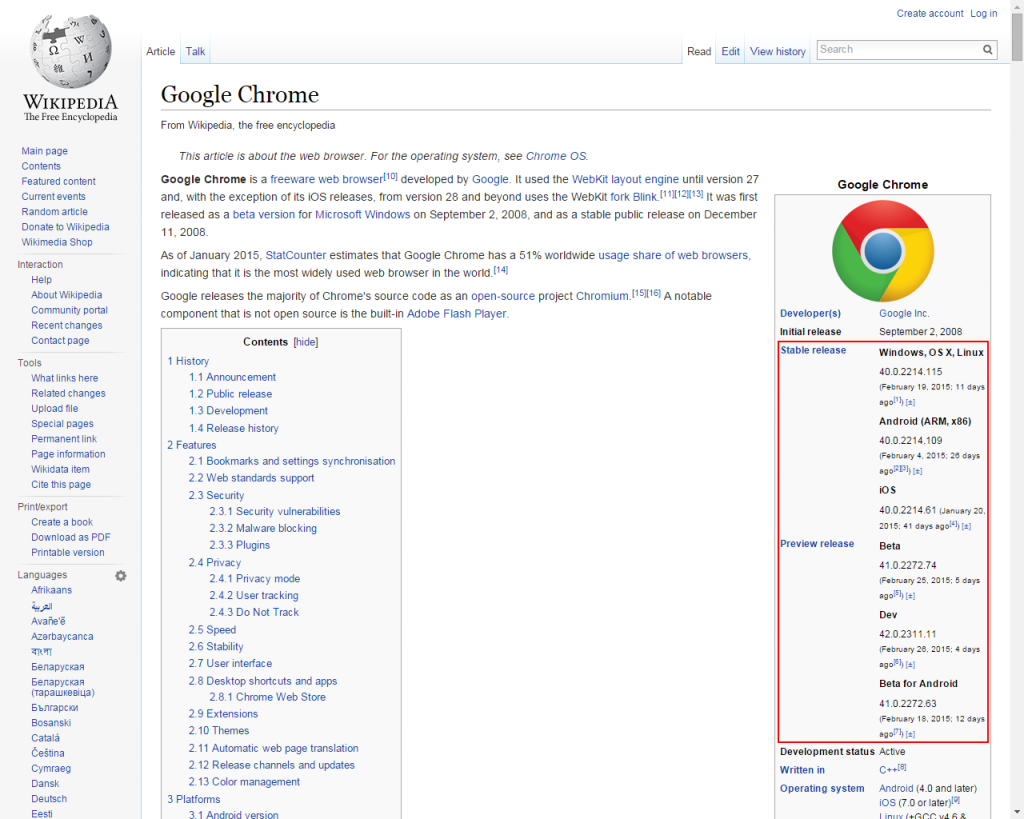Open the StatCounter link
Screen dimensions: 1024x819
(295, 255)
